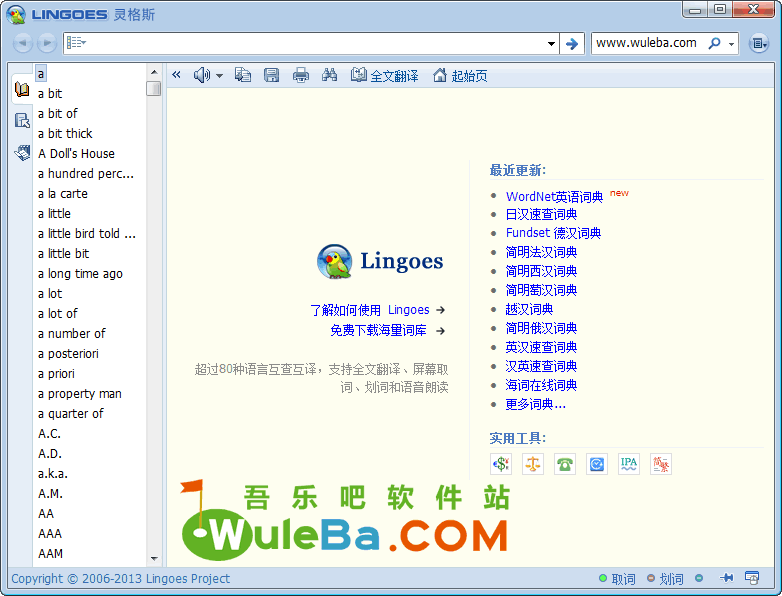Open the 了解如何使用 Lingoes link
Screen dimensions: 782x596
[x=370, y=310]
